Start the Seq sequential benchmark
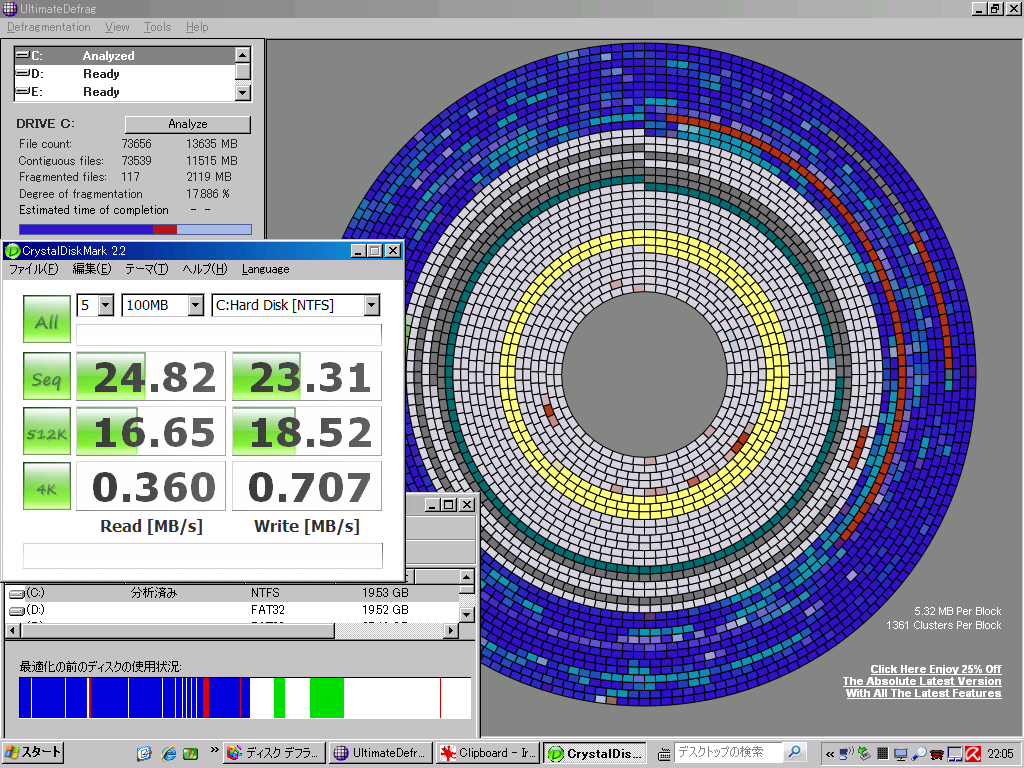Image resolution: width=1024 pixels, height=768 pixels. pyautogui.click(x=47, y=377)
